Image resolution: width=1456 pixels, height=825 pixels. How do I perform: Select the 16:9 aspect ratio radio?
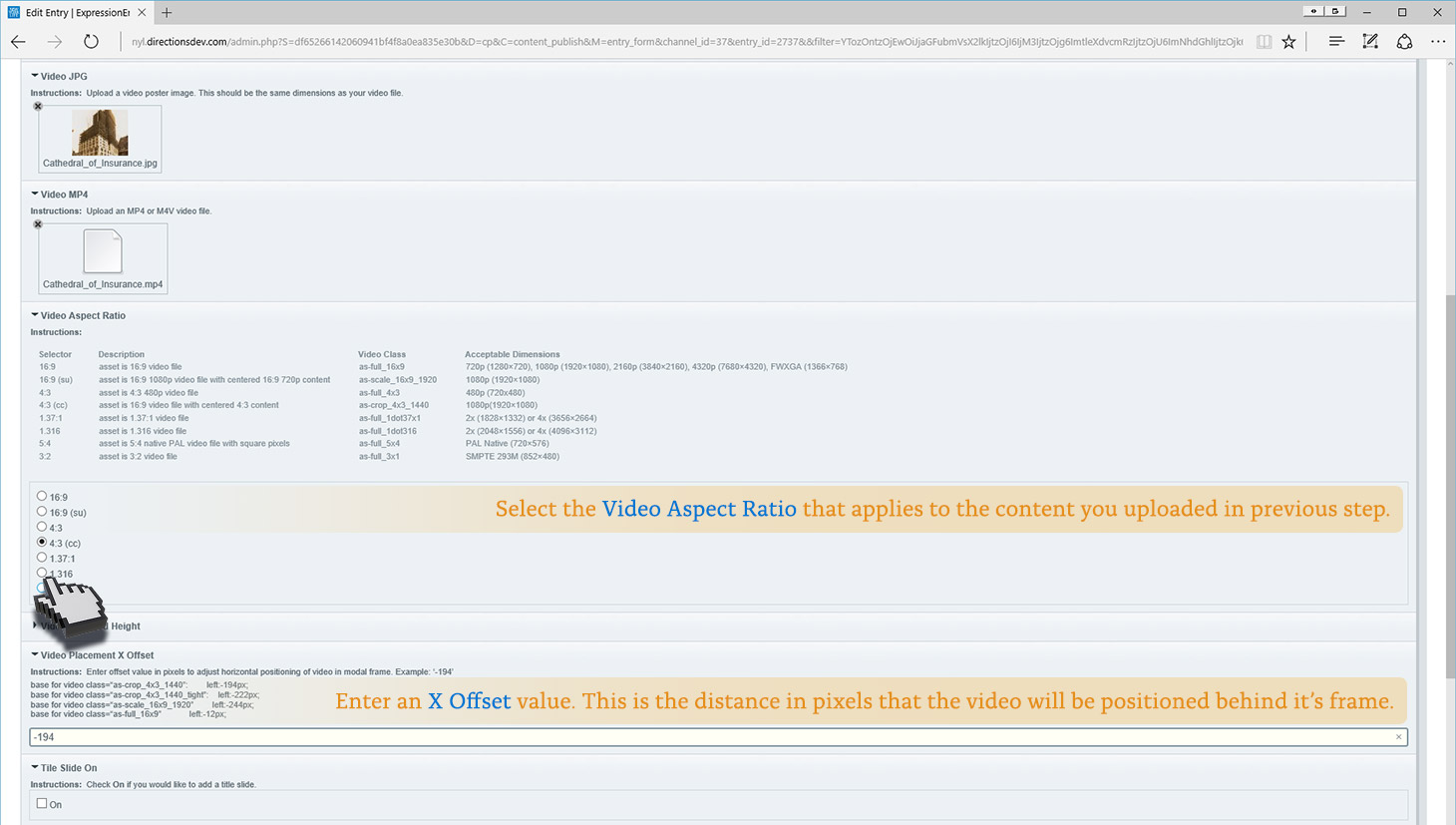[x=42, y=496]
